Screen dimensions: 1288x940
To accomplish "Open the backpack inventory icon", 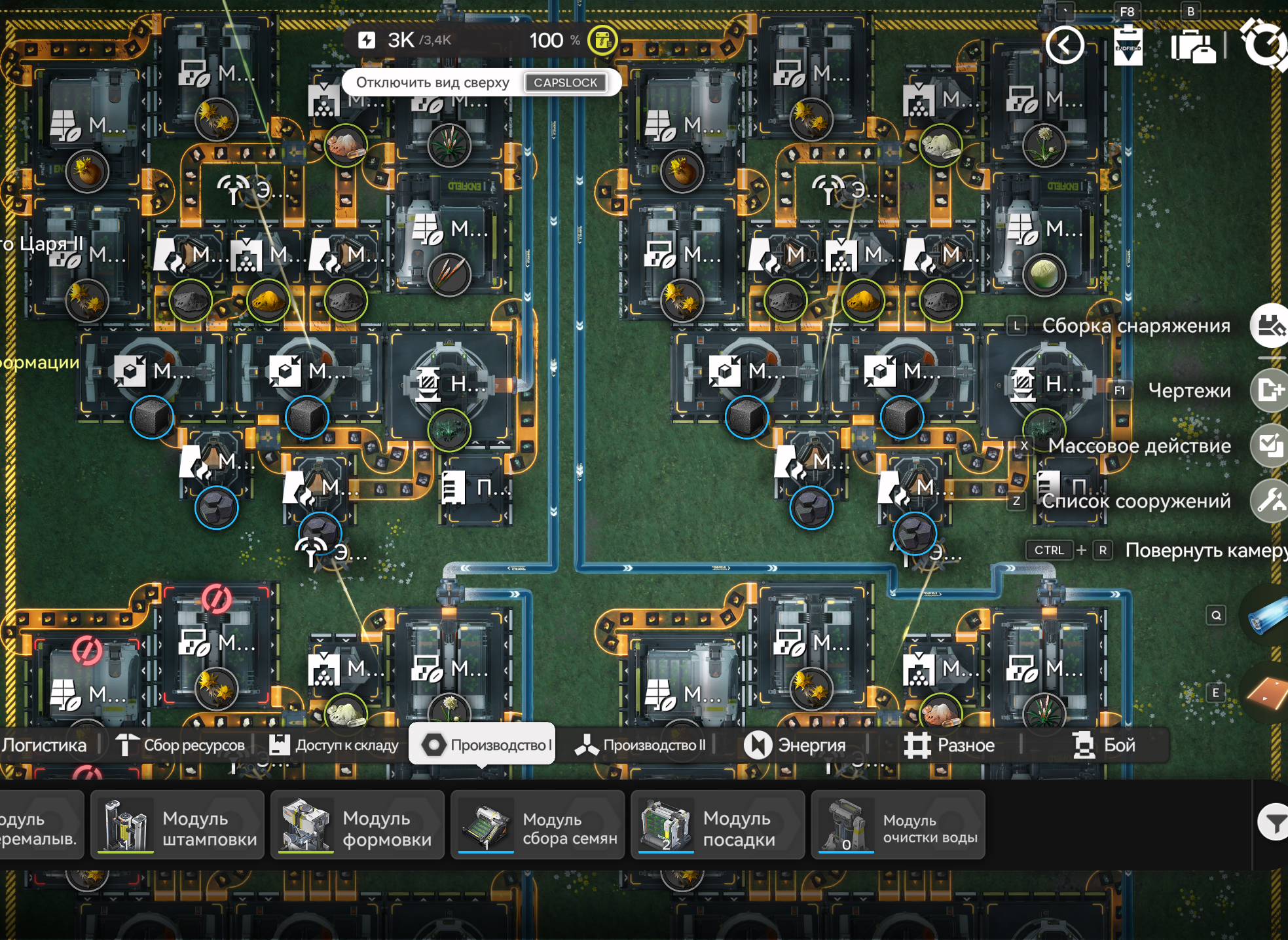I will [1192, 47].
